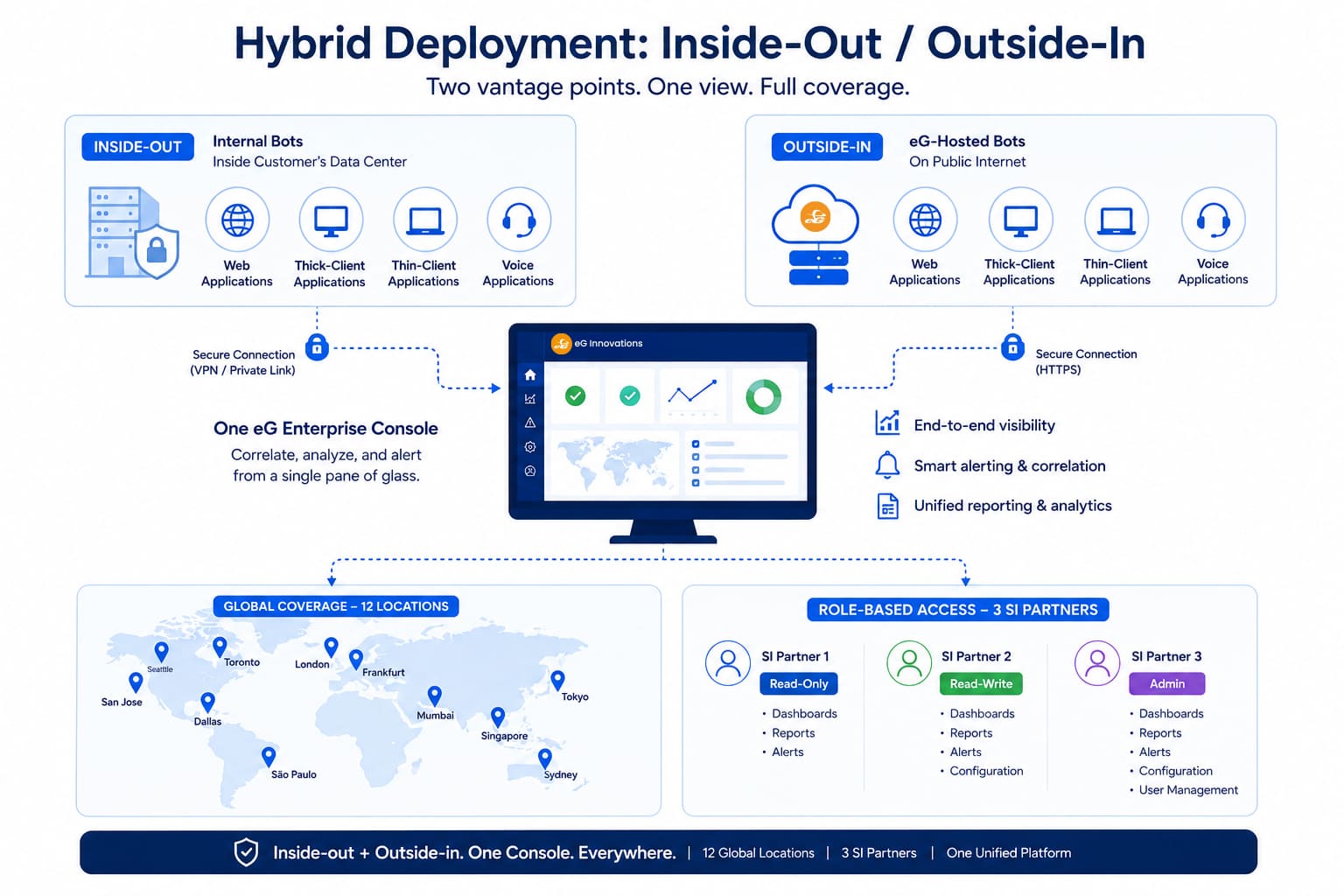Click the 'One eG Enterprise Console' heading

click(325, 429)
